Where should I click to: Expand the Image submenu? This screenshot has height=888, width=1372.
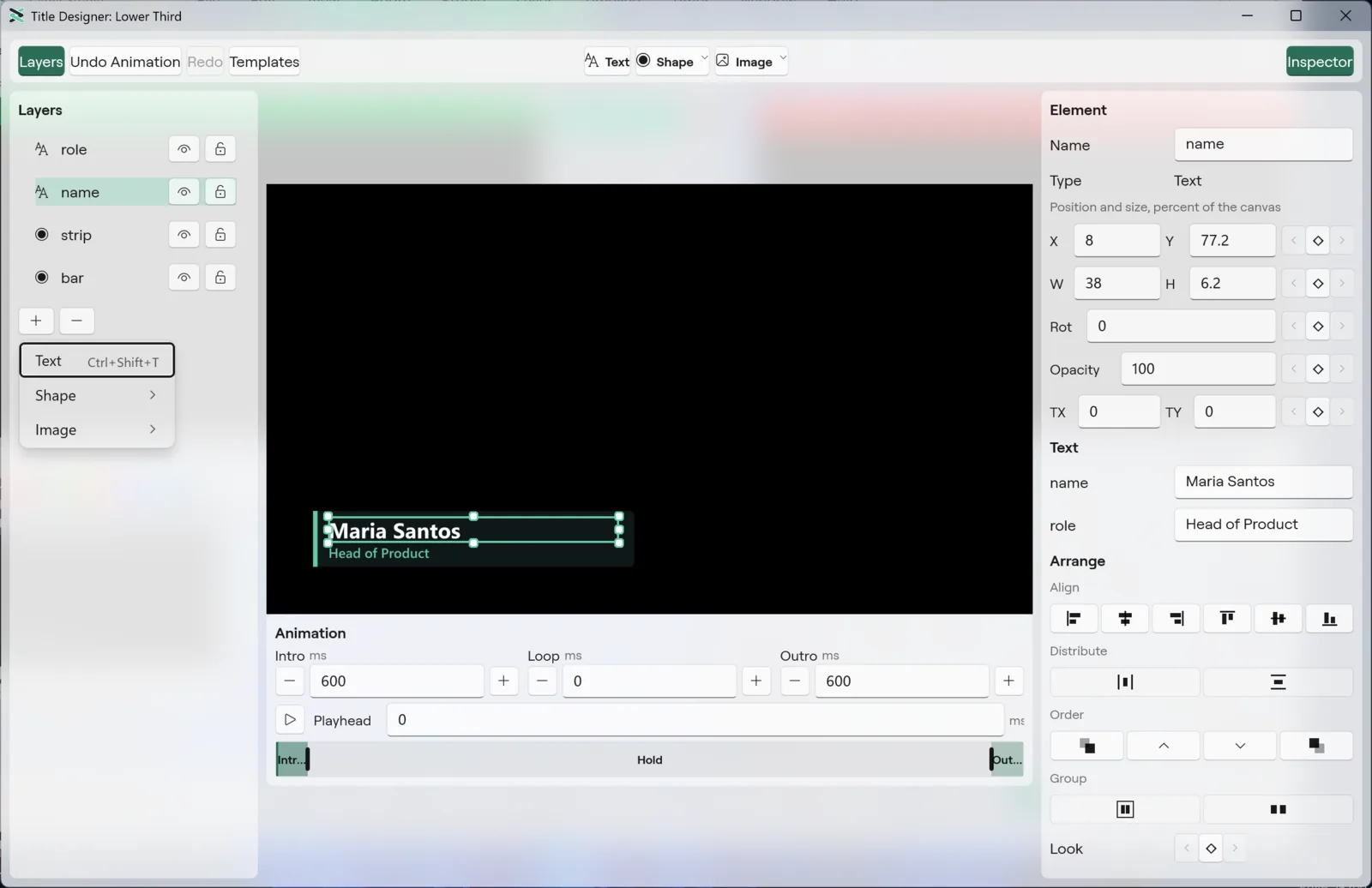point(97,429)
